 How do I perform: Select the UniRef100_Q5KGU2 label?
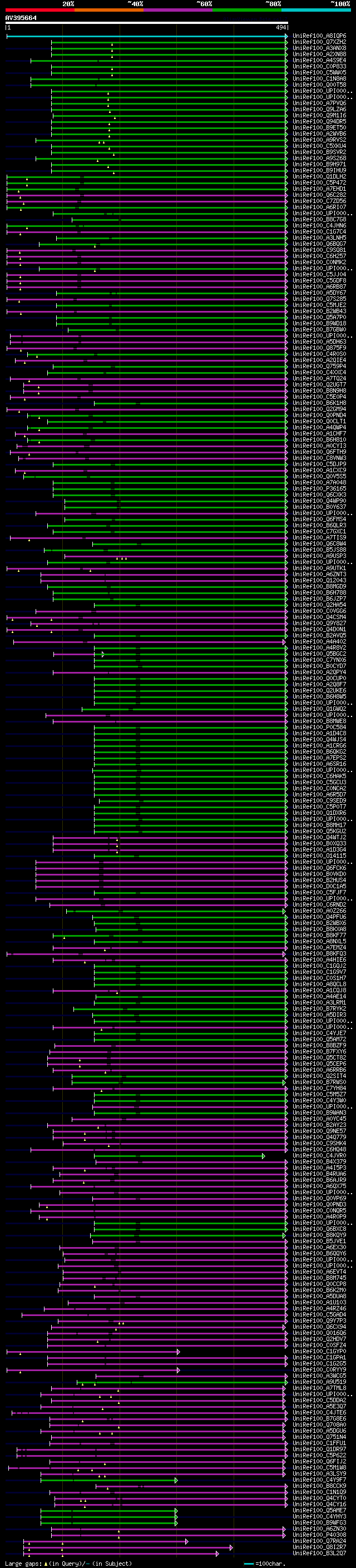point(319,832)
